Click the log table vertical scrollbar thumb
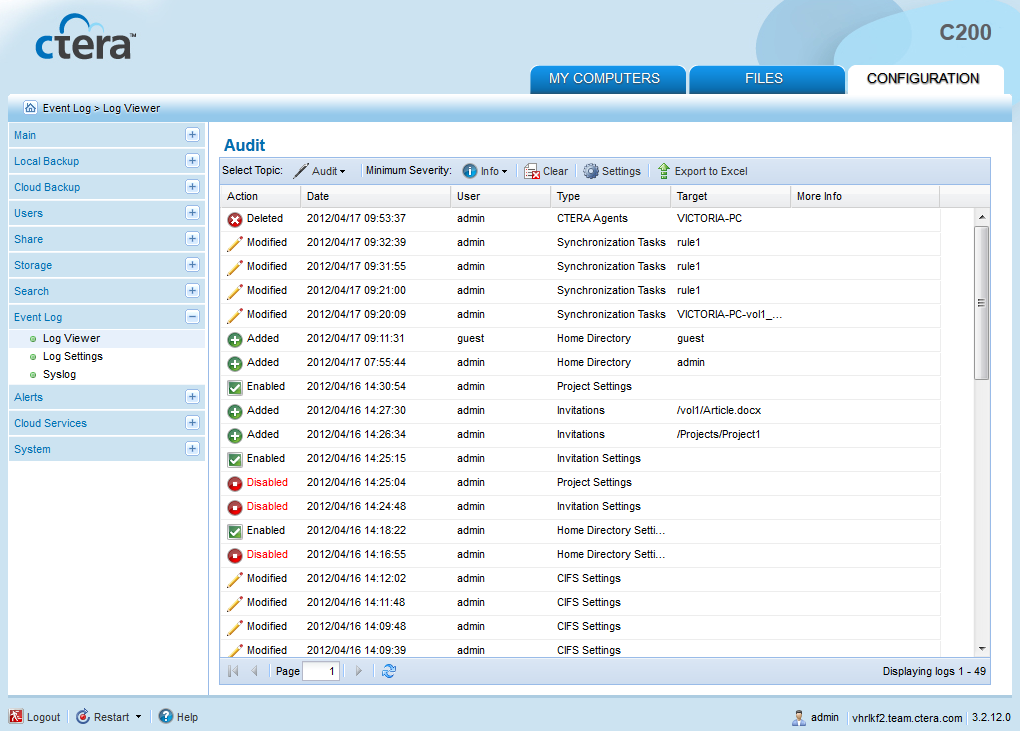This screenshot has height=731, width=1020. coord(982,302)
